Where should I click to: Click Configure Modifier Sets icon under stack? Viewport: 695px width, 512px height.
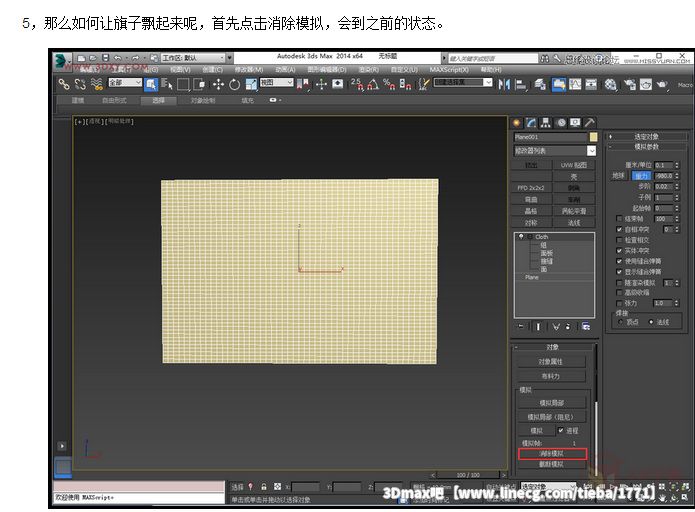tap(586, 327)
